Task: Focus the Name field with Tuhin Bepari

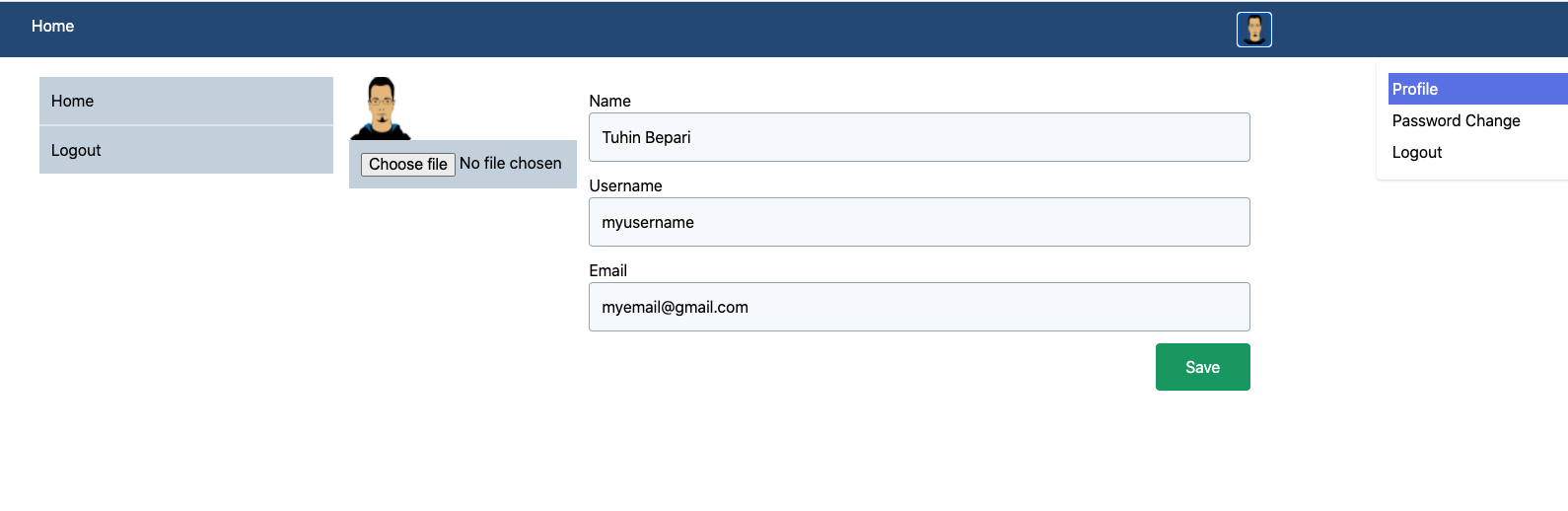Action: pos(919,137)
